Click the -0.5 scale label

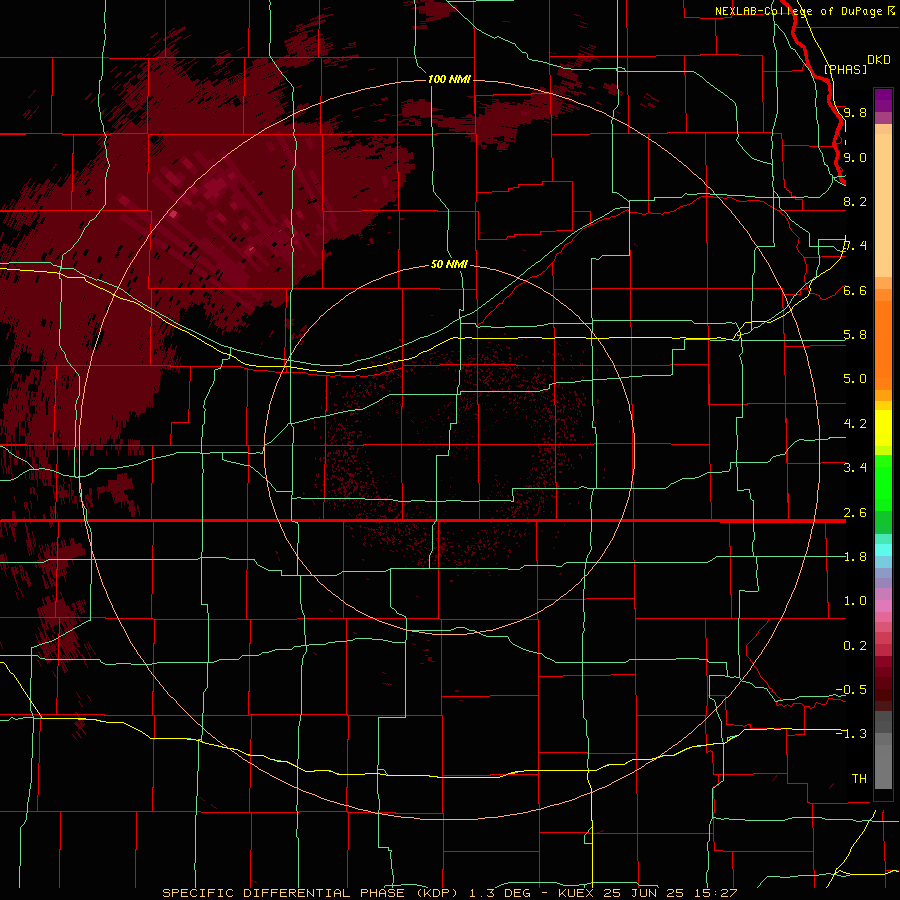click(x=852, y=689)
